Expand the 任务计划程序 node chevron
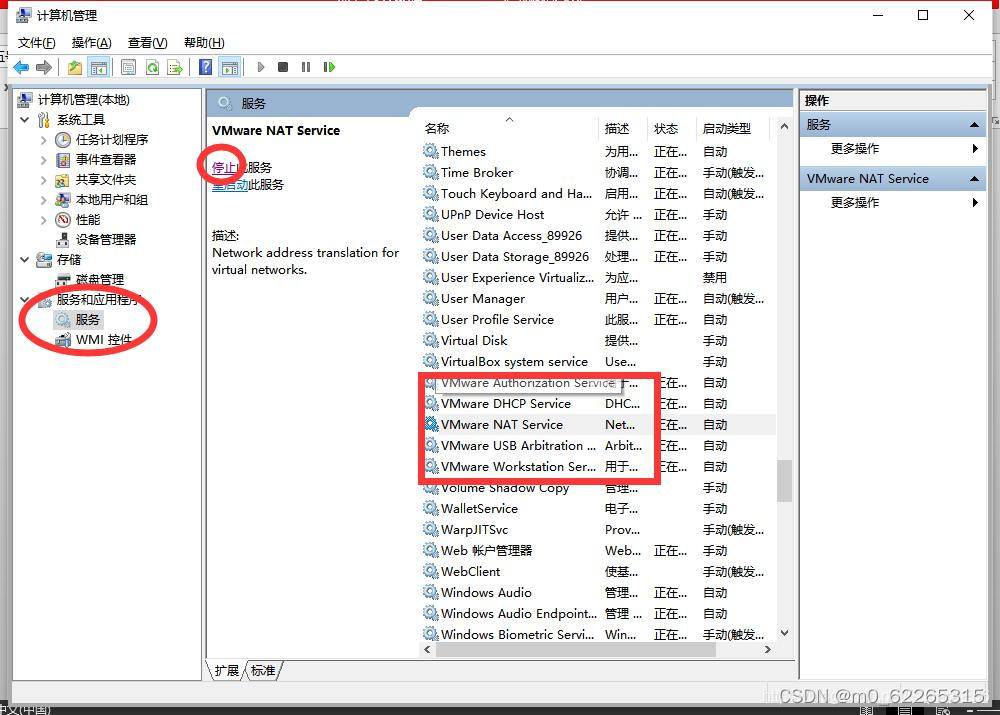Image resolution: width=1000 pixels, height=715 pixels. [43, 140]
